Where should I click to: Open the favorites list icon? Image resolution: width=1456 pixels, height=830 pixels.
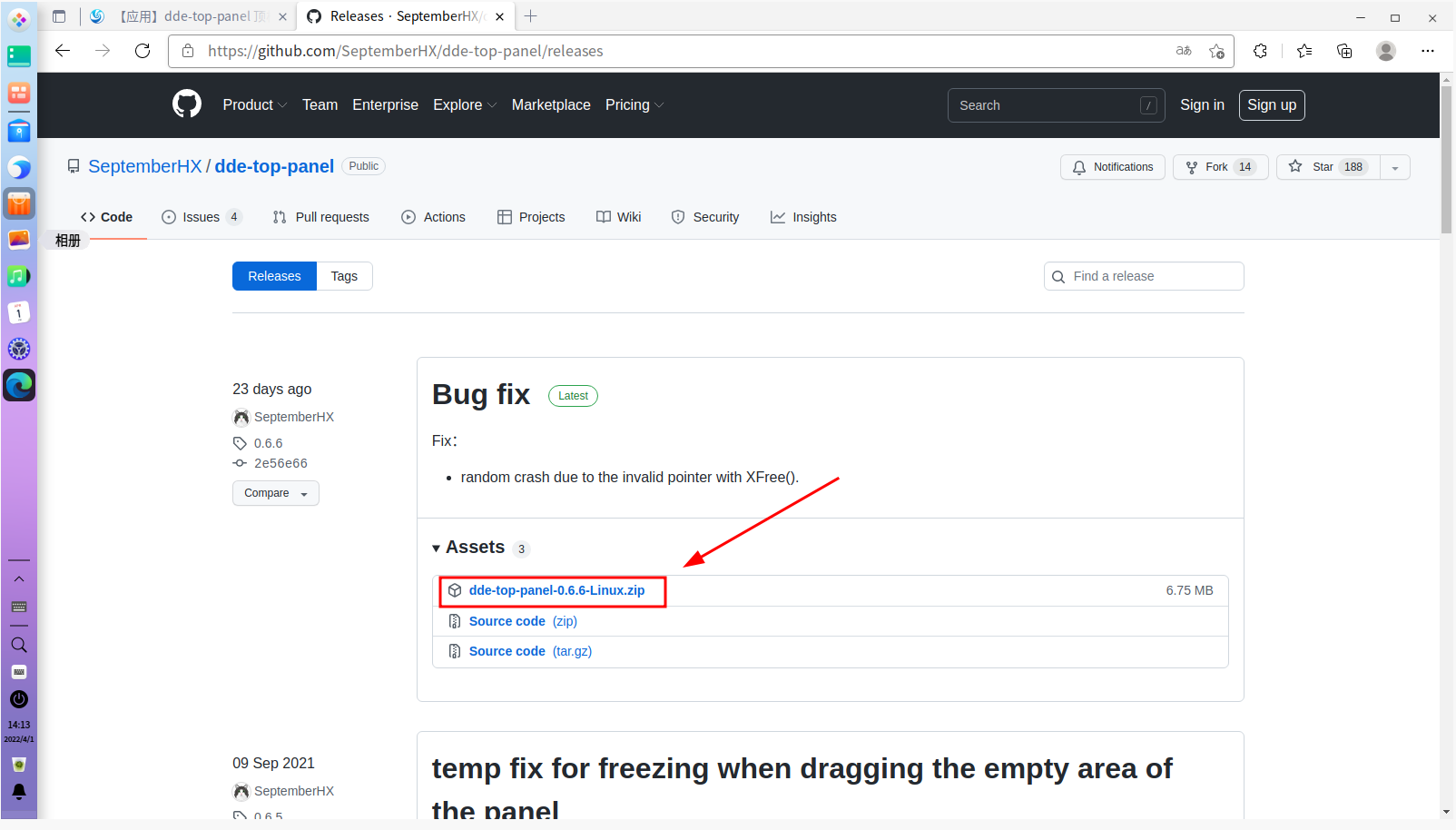click(1304, 51)
